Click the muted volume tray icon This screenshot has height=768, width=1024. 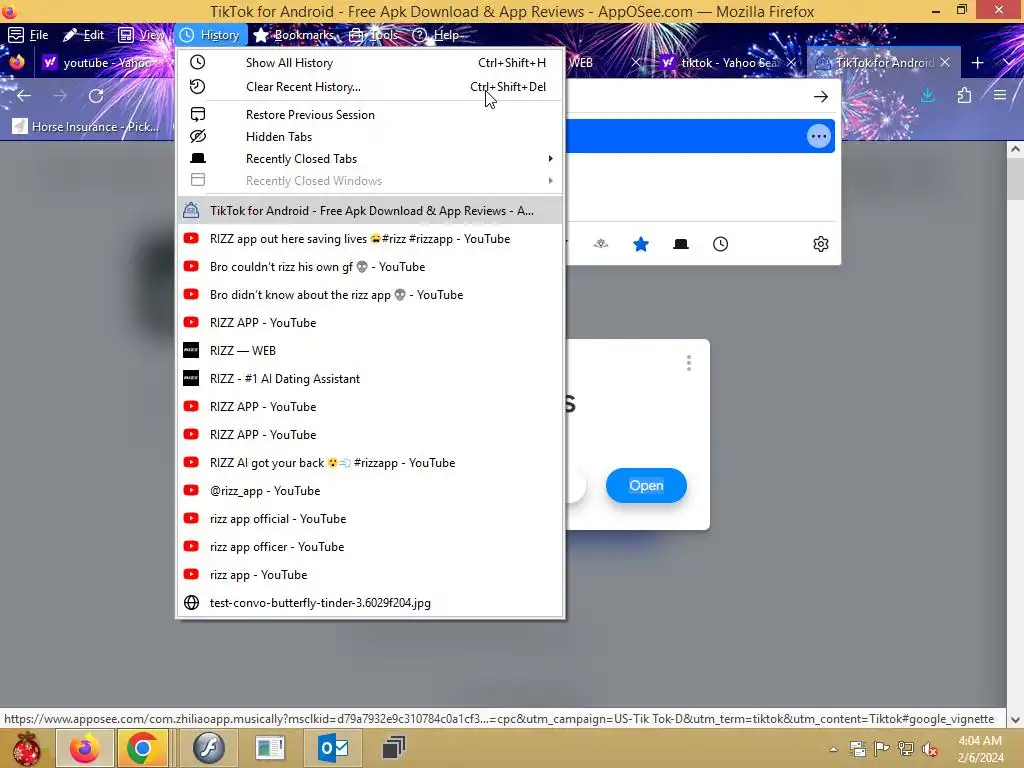pyautogui.click(x=929, y=749)
